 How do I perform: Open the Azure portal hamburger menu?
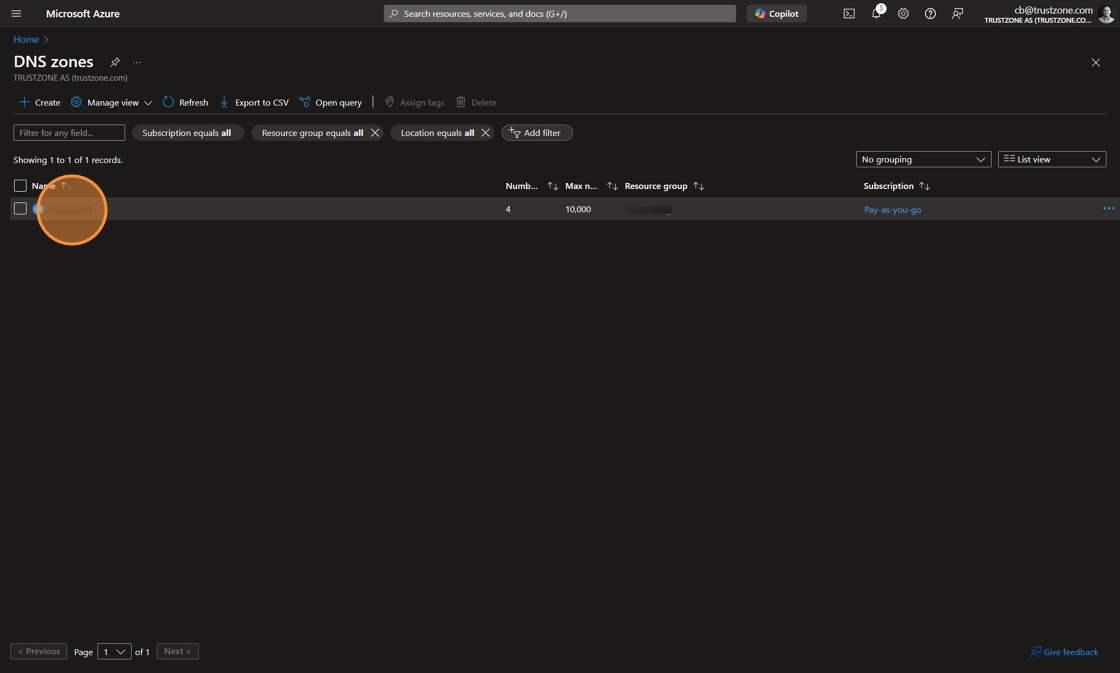[x=16, y=14]
